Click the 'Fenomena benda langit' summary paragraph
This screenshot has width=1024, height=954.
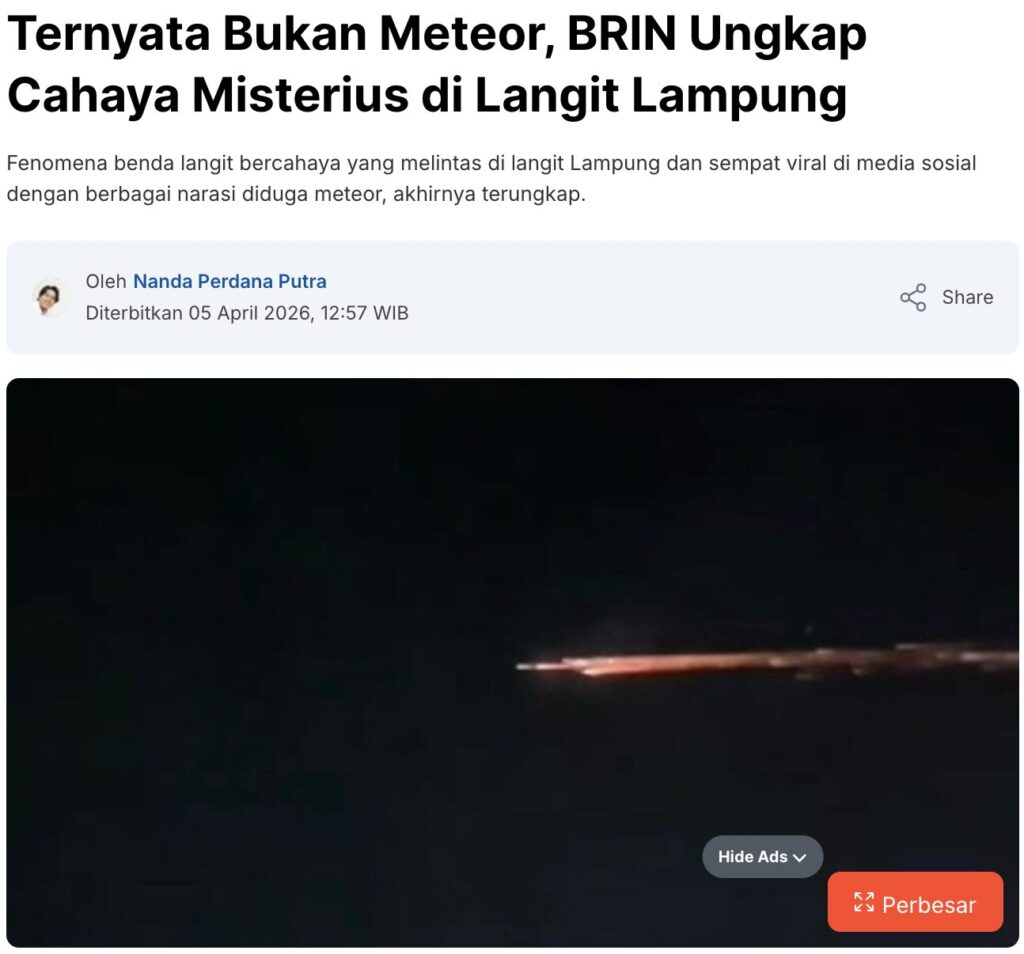pyautogui.click(x=491, y=178)
